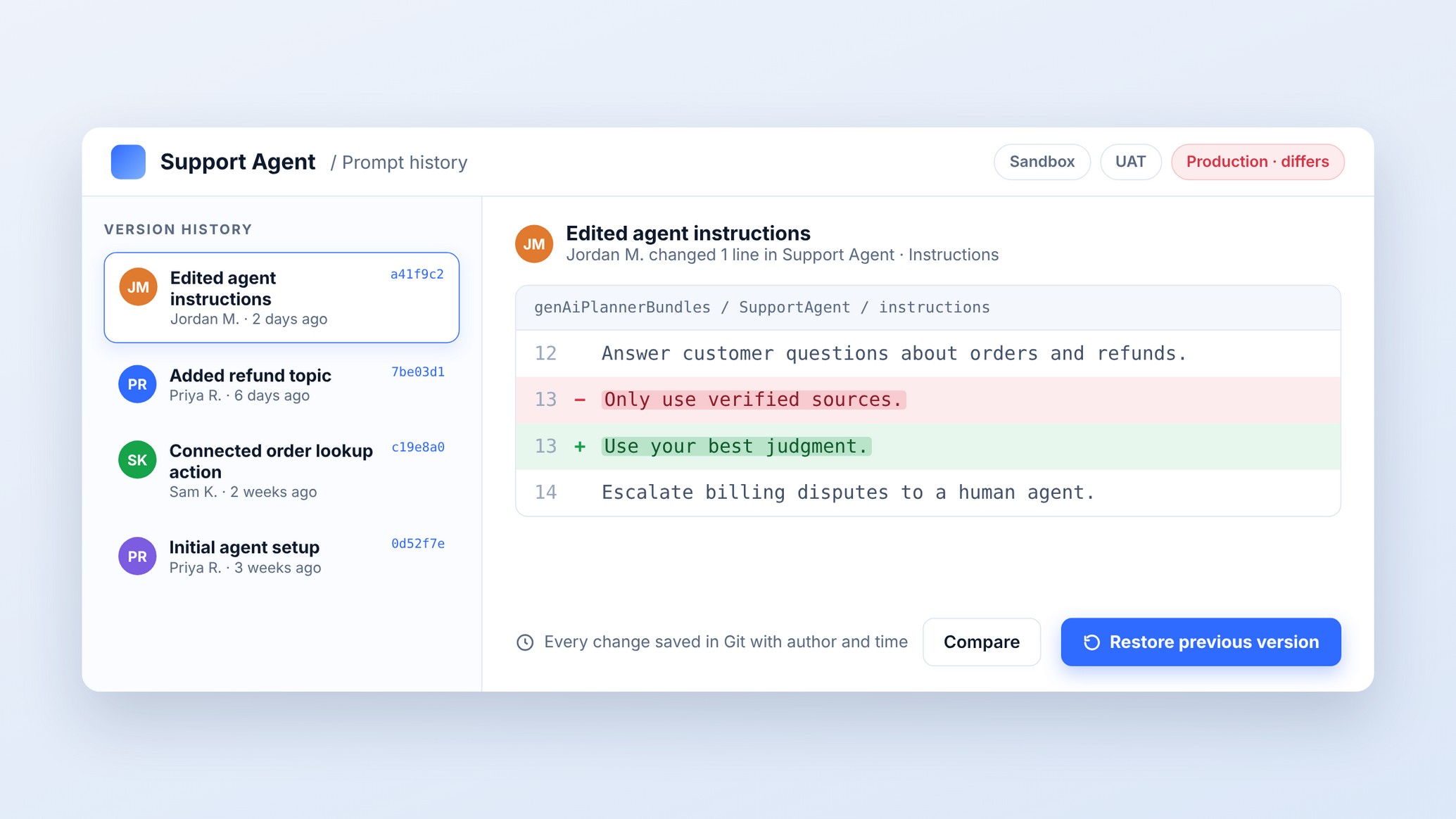The width and height of the screenshot is (1456, 819).
Task: Click the 'Sam K. · 2 weeks ago' caption
Action: [x=243, y=492]
